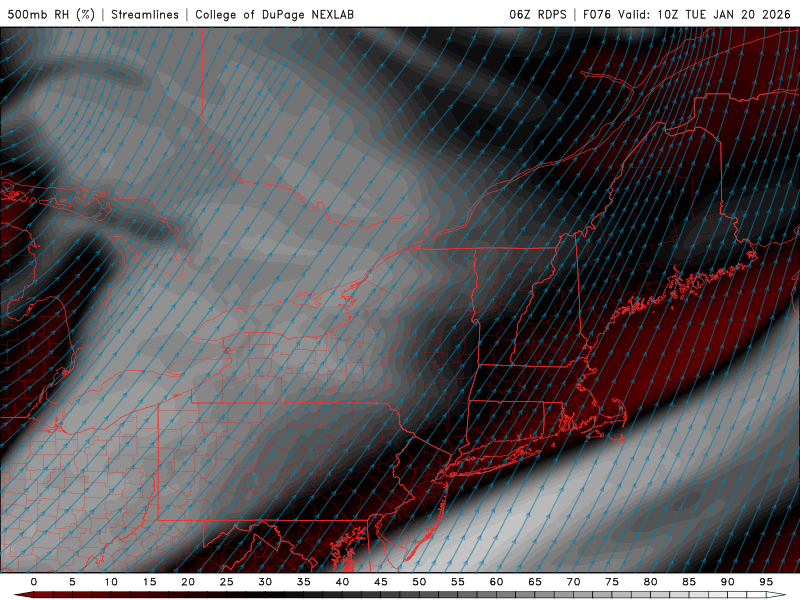Click the colorbar label '0'
Image resolution: width=800 pixels, height=600 pixels.
(x=34, y=582)
